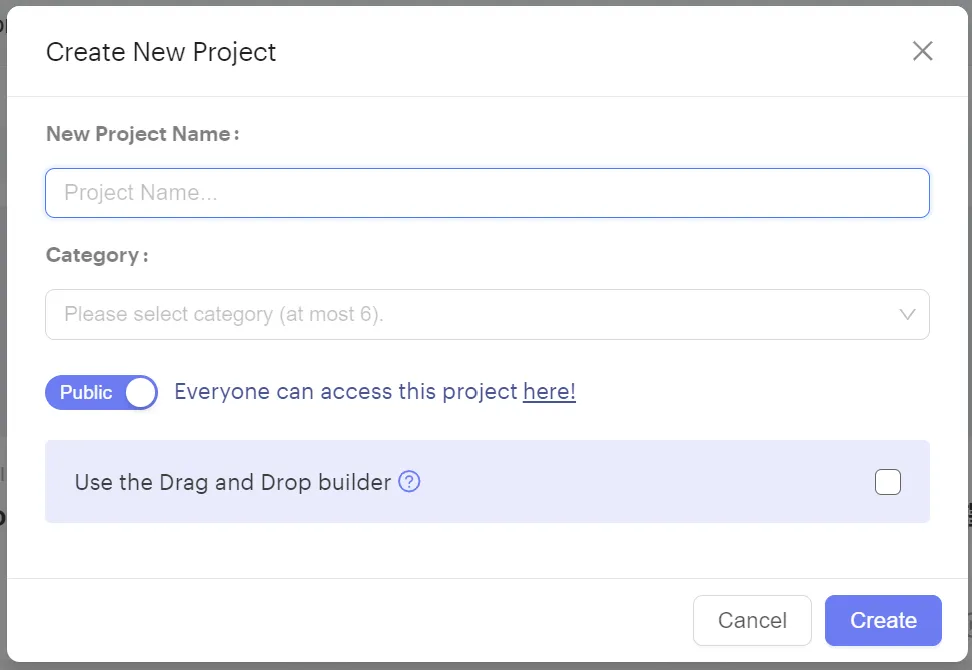Click the 'Use the Drag and Drop builder' label
The image size is (972, 670).
(233, 482)
